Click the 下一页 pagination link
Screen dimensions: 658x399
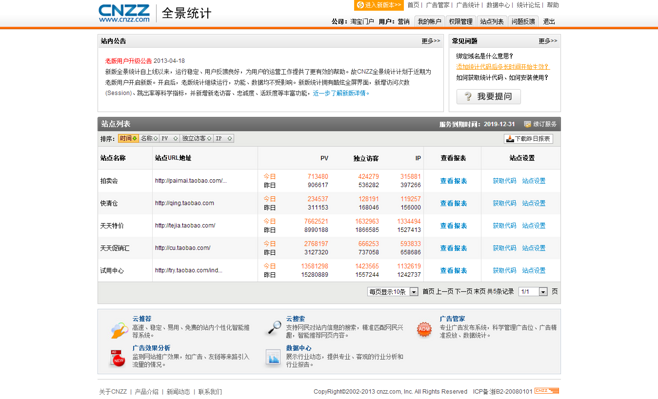464,292
